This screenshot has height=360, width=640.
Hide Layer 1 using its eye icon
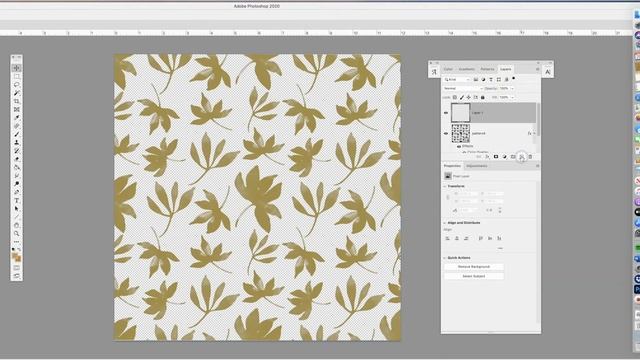(446, 113)
